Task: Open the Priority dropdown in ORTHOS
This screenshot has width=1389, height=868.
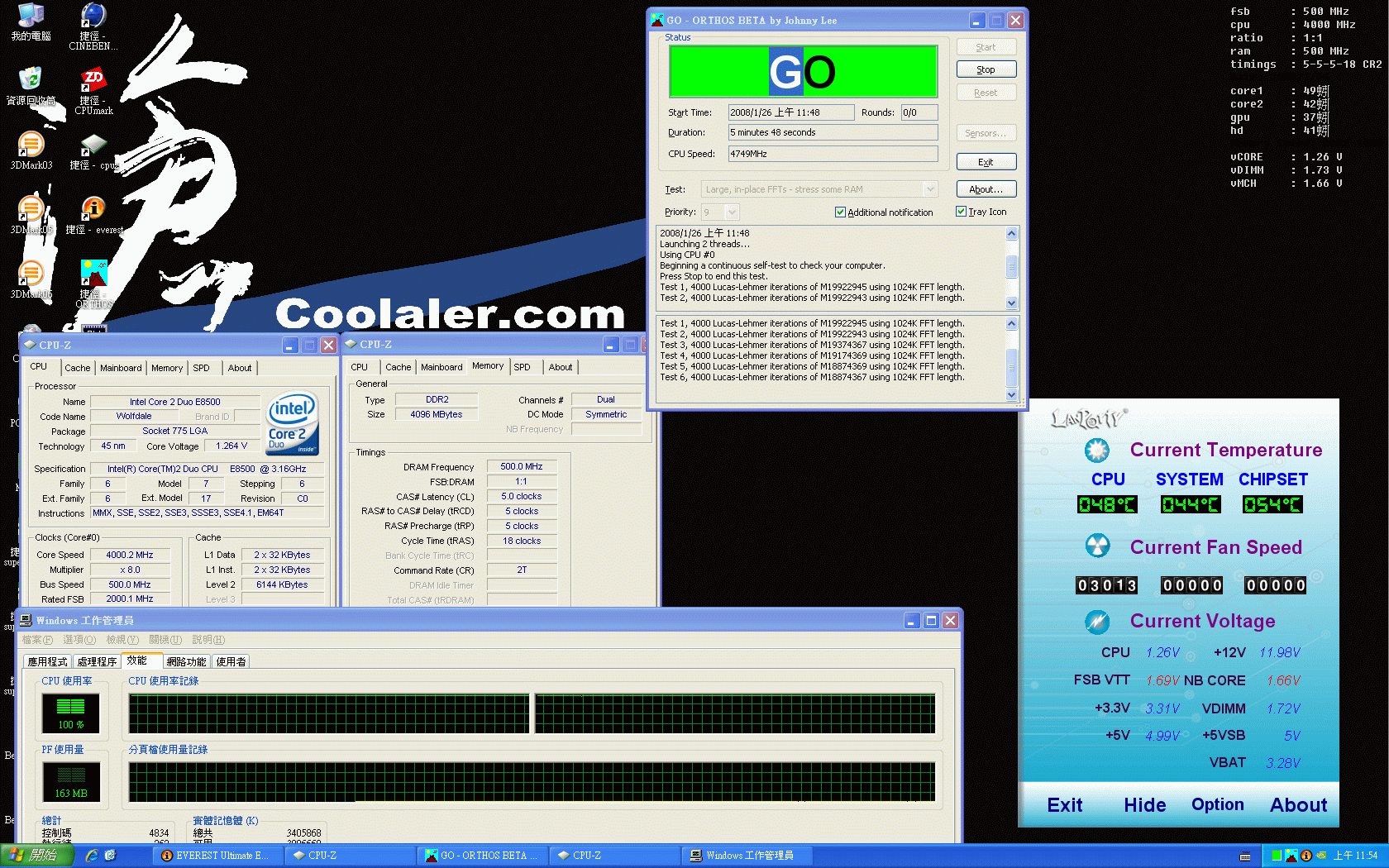Action: click(x=732, y=212)
